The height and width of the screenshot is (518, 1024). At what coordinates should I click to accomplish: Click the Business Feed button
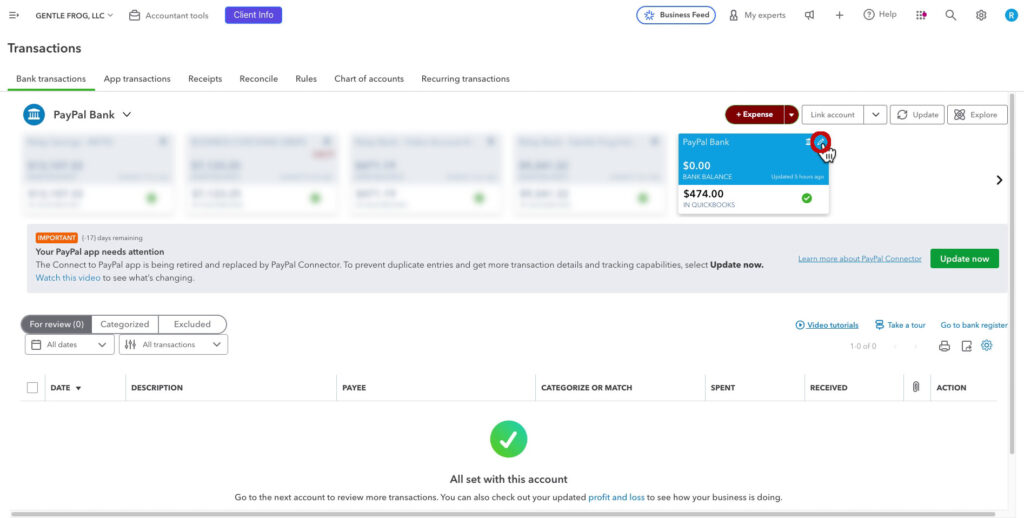point(676,15)
